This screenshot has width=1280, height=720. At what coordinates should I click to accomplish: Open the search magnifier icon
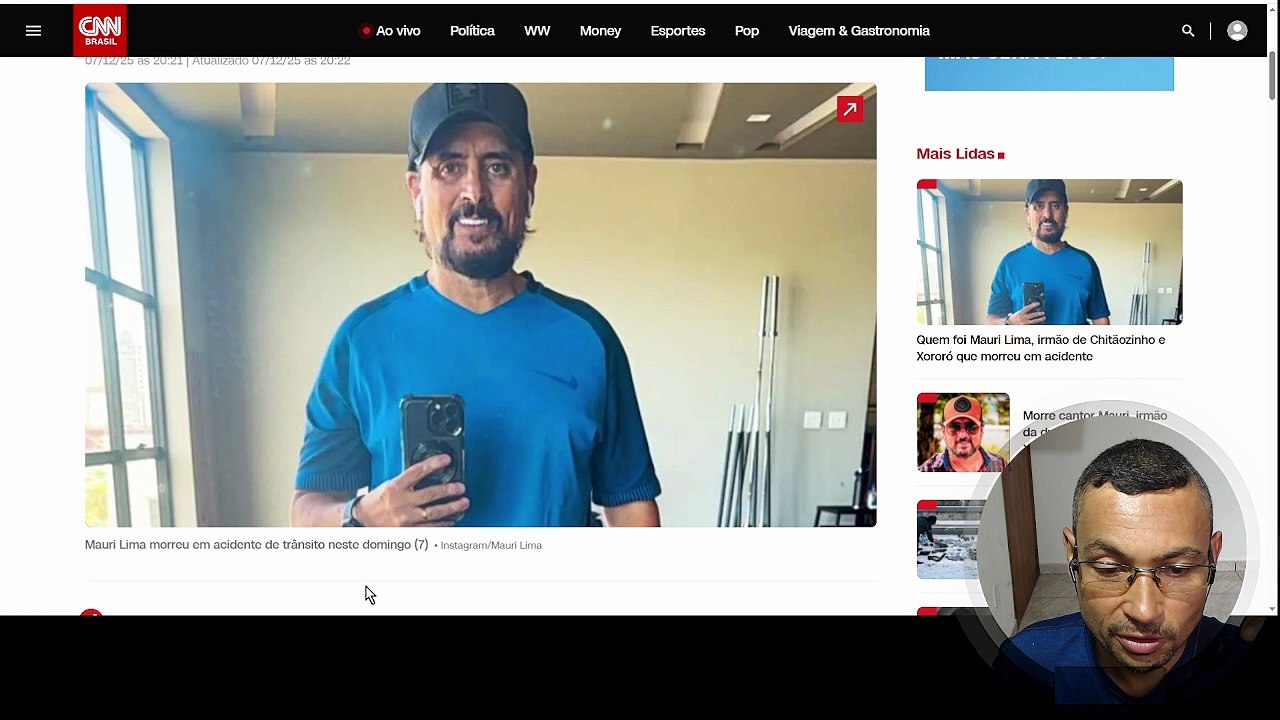pos(1188,31)
